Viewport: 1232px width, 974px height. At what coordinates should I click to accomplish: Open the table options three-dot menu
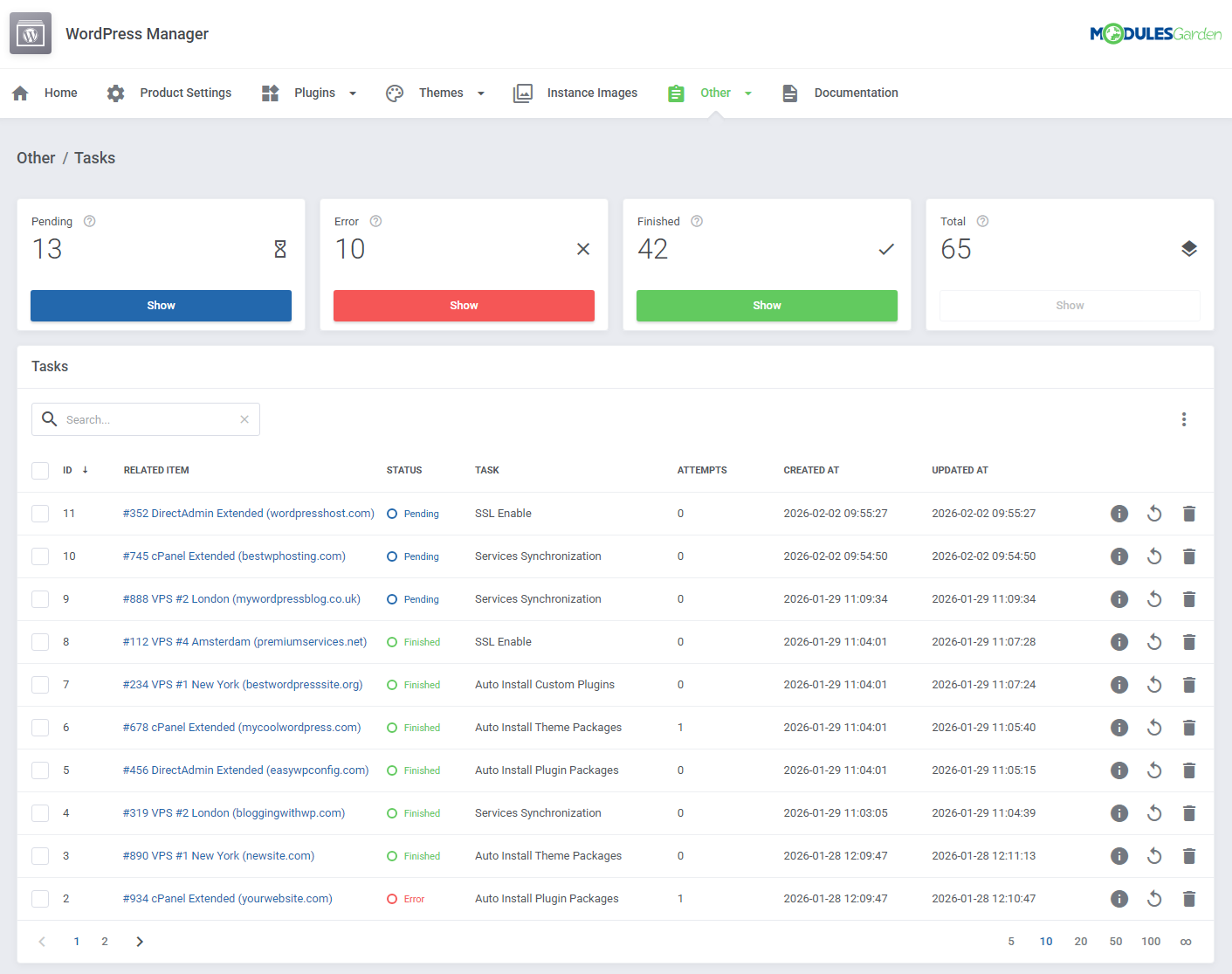point(1184,419)
